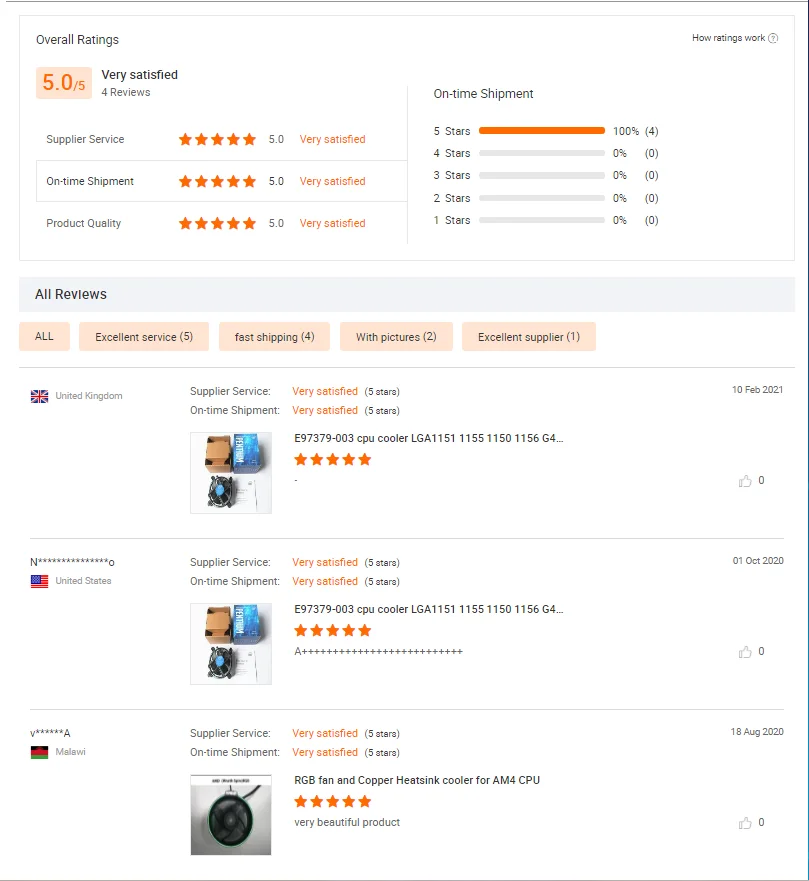Open the RGB fan product thumbnail
This screenshot has height=881, width=809.
tap(231, 814)
